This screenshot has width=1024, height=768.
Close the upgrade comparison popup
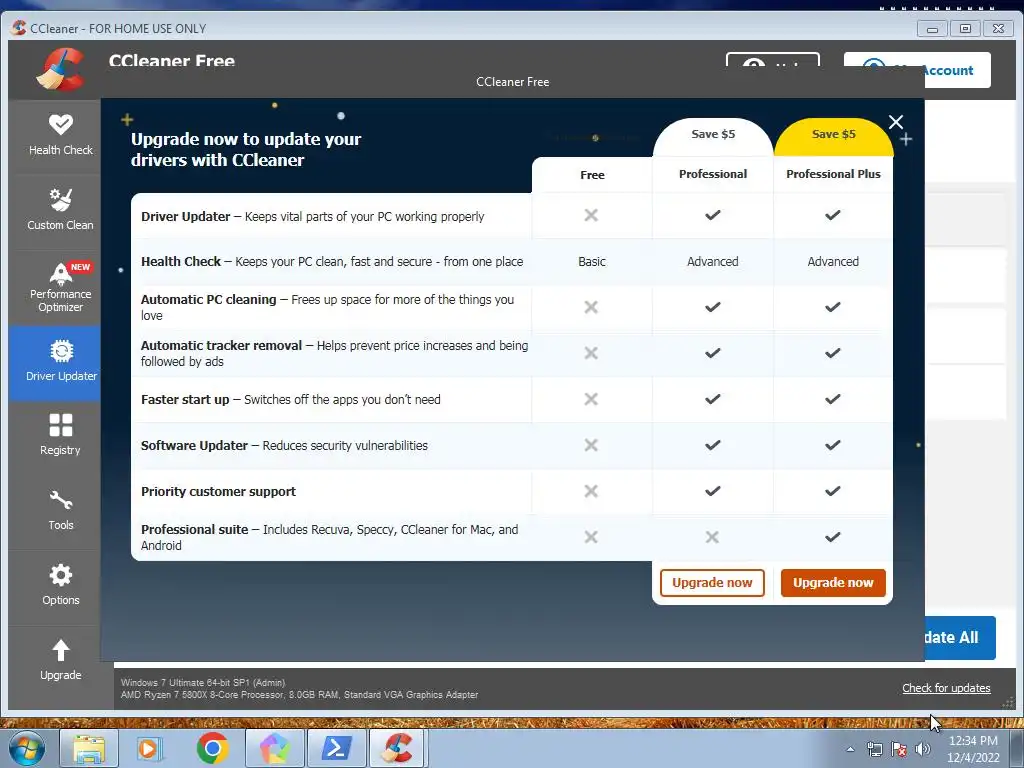click(896, 122)
